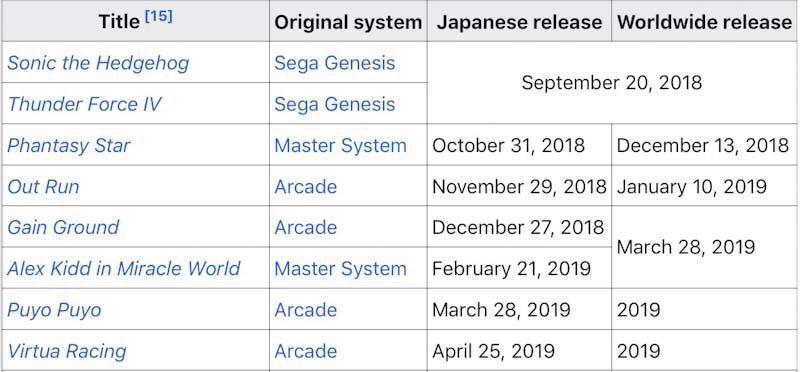Open the Virtua Racing title link

pos(66,351)
